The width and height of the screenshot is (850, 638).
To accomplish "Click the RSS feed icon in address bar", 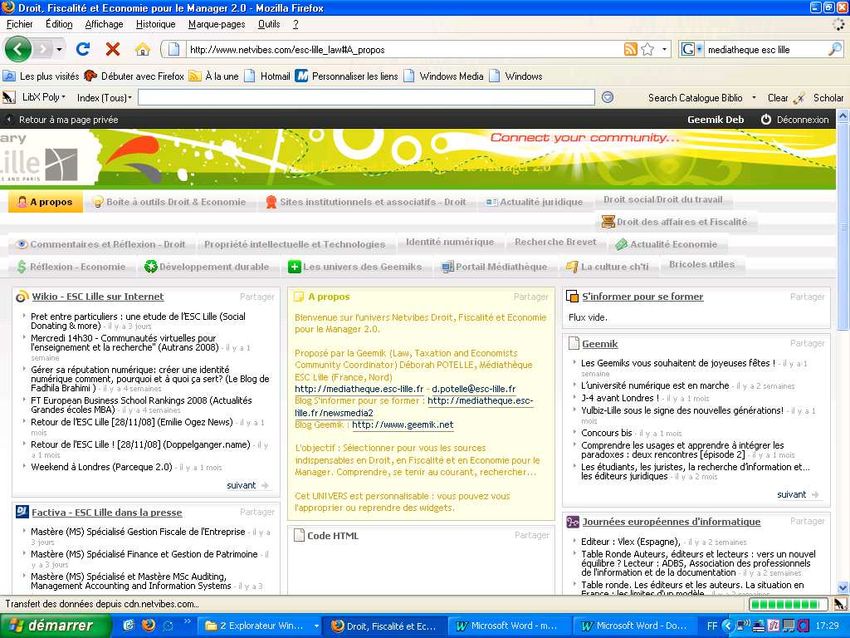I will [630, 49].
